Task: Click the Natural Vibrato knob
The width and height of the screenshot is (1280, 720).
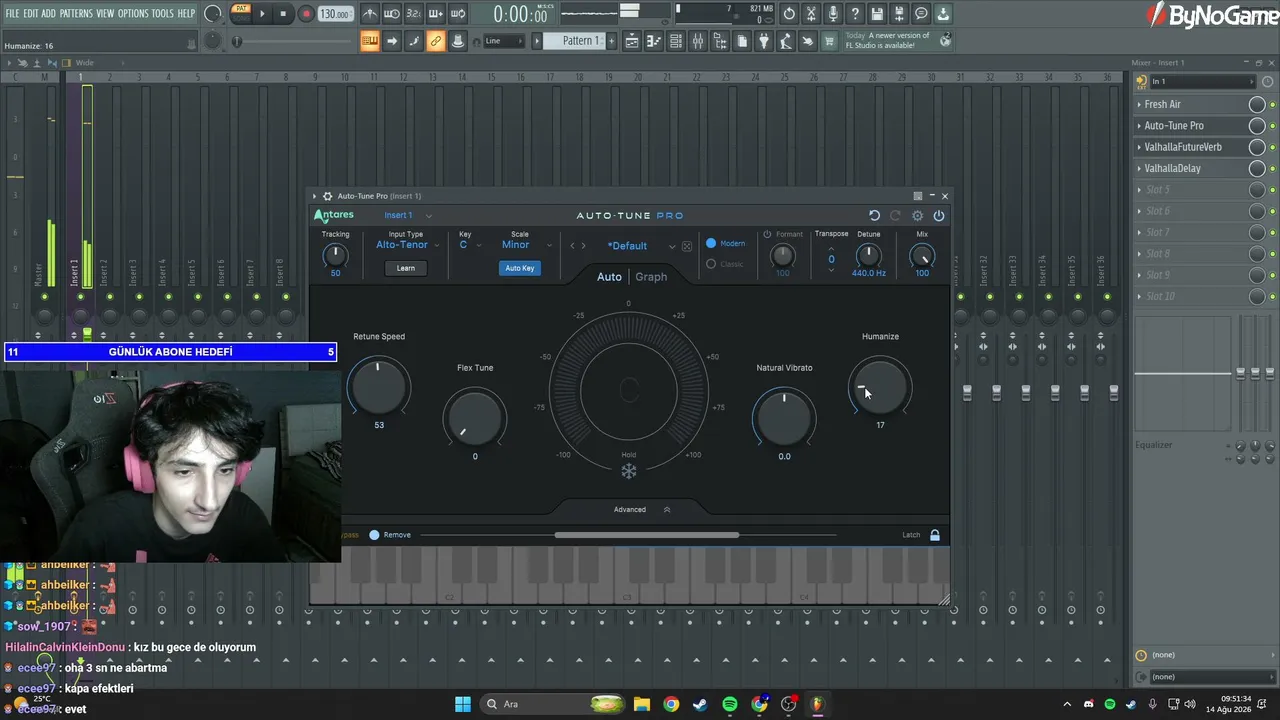Action: pyautogui.click(x=784, y=418)
